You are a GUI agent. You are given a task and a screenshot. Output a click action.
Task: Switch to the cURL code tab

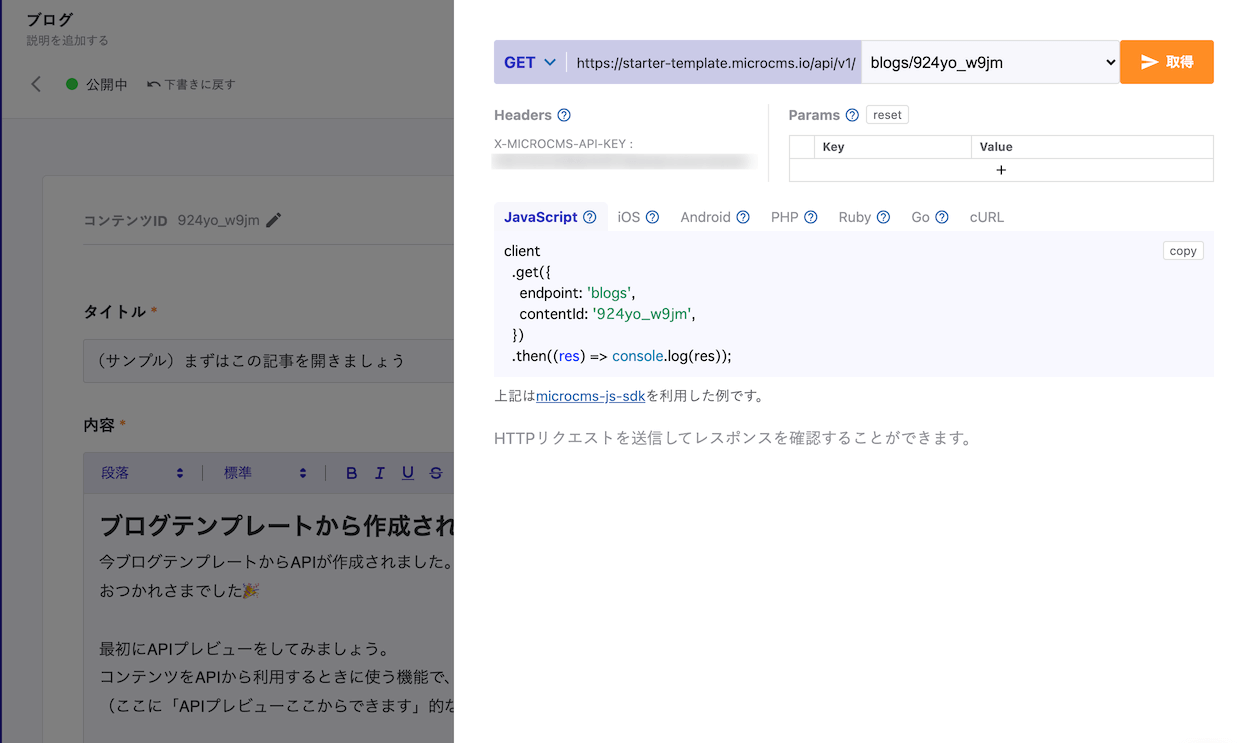tap(986, 217)
